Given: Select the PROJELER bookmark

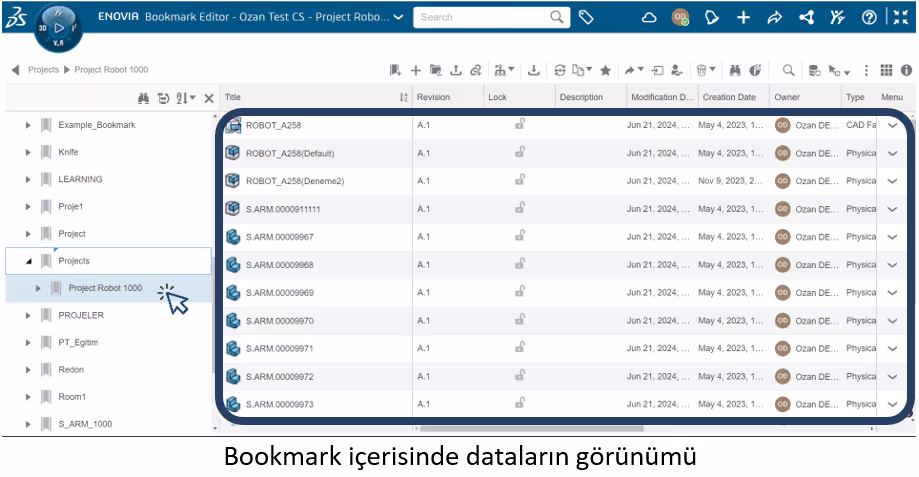Looking at the screenshot, I should point(81,315).
